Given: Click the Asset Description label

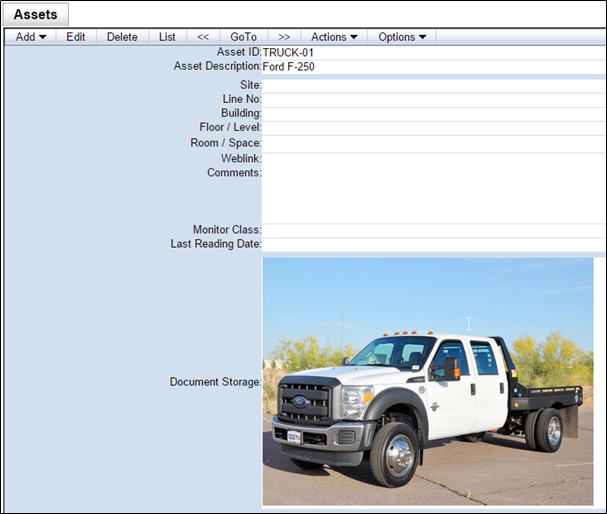Looking at the screenshot, I should pyautogui.click(x=218, y=66).
